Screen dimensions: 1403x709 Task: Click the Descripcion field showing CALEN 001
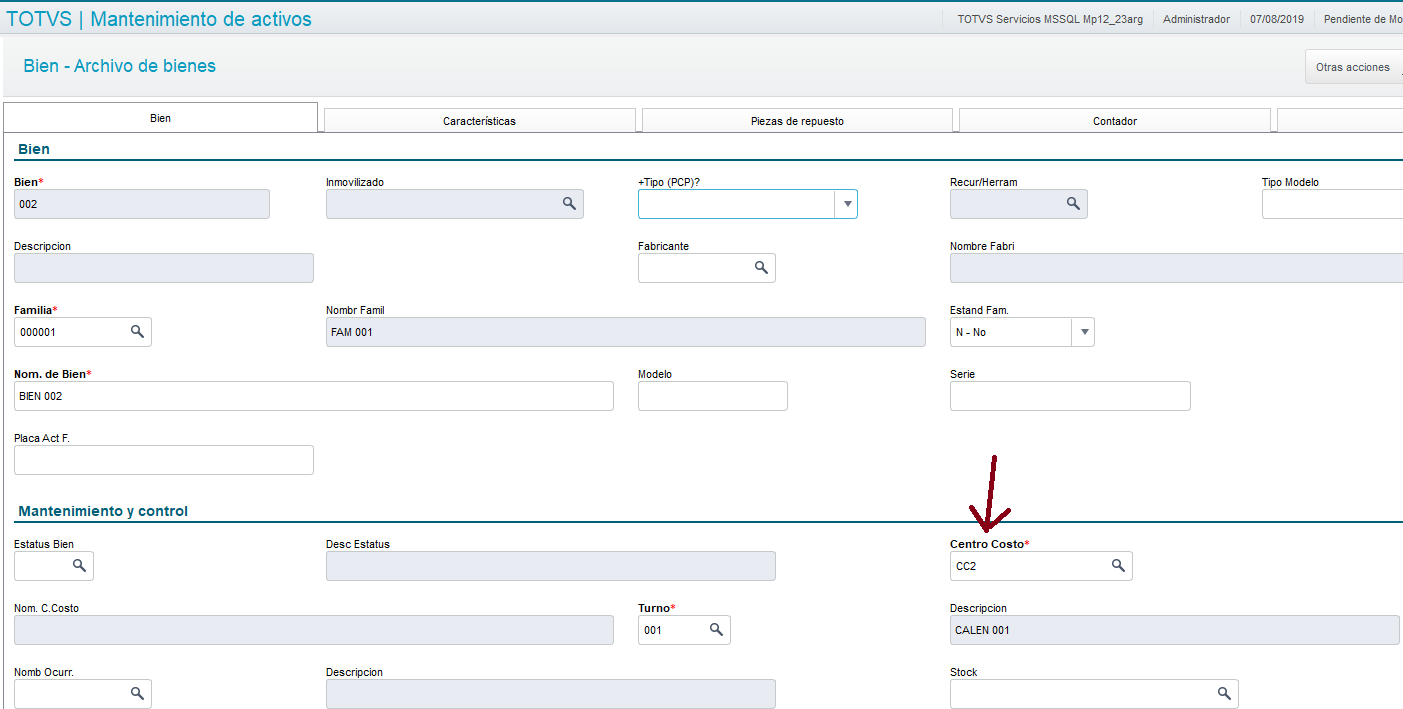(1175, 630)
